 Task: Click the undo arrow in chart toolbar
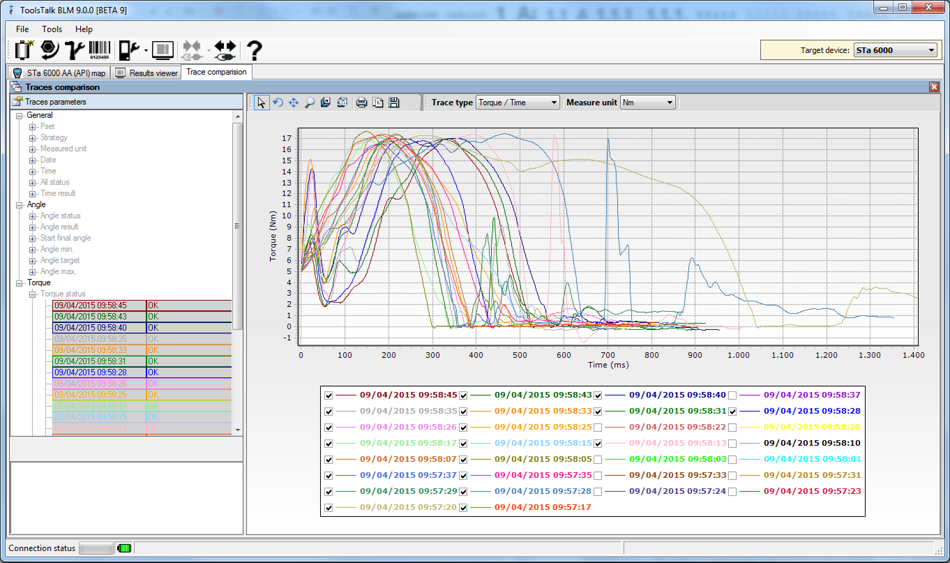pyautogui.click(x=277, y=102)
